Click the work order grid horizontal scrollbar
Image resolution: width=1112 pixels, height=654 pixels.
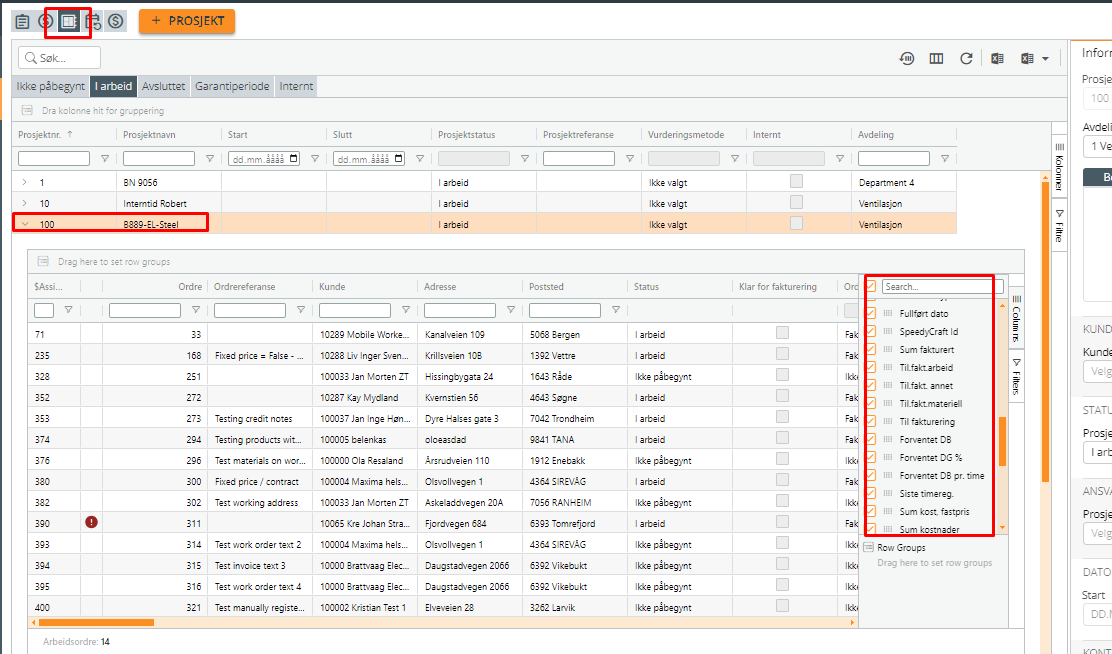coord(96,622)
